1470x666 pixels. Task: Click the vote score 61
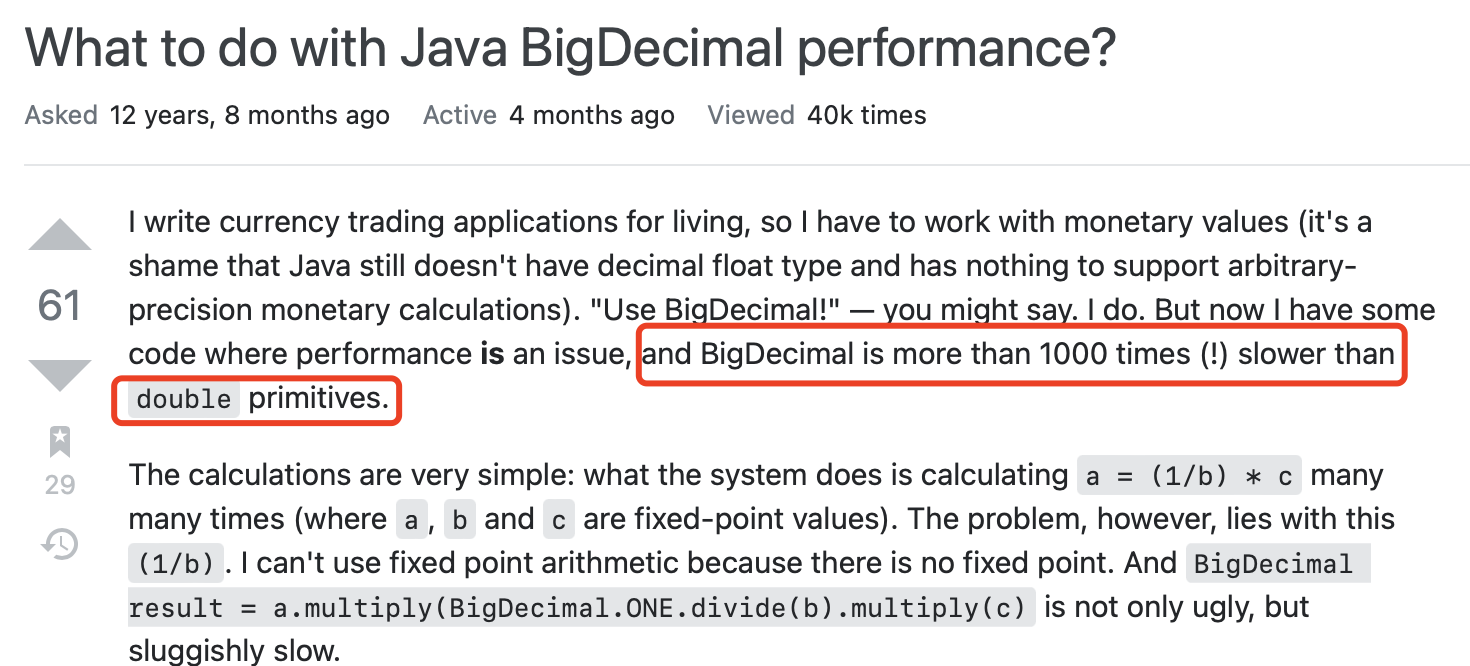click(x=60, y=305)
